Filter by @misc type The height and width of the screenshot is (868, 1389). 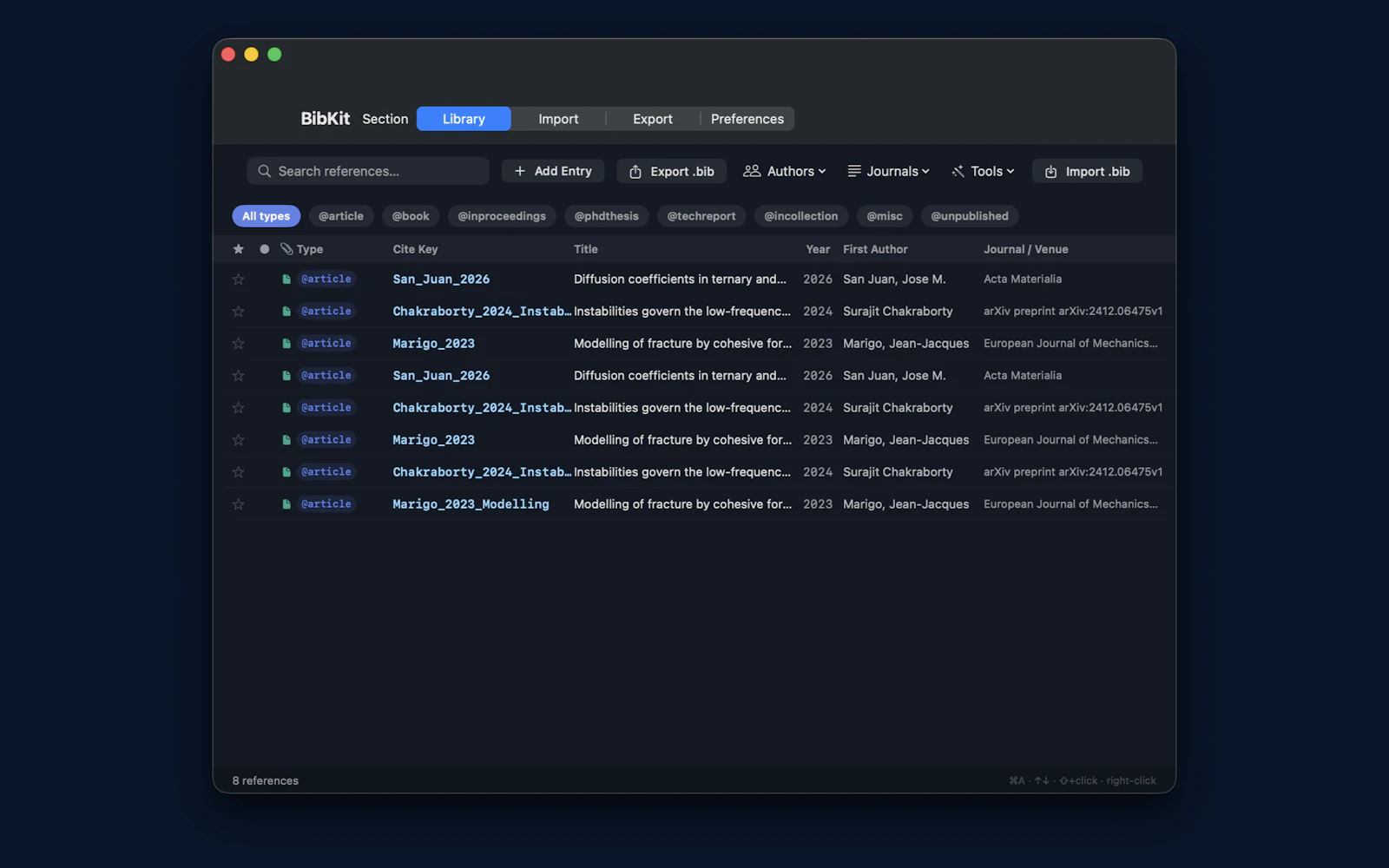point(885,216)
